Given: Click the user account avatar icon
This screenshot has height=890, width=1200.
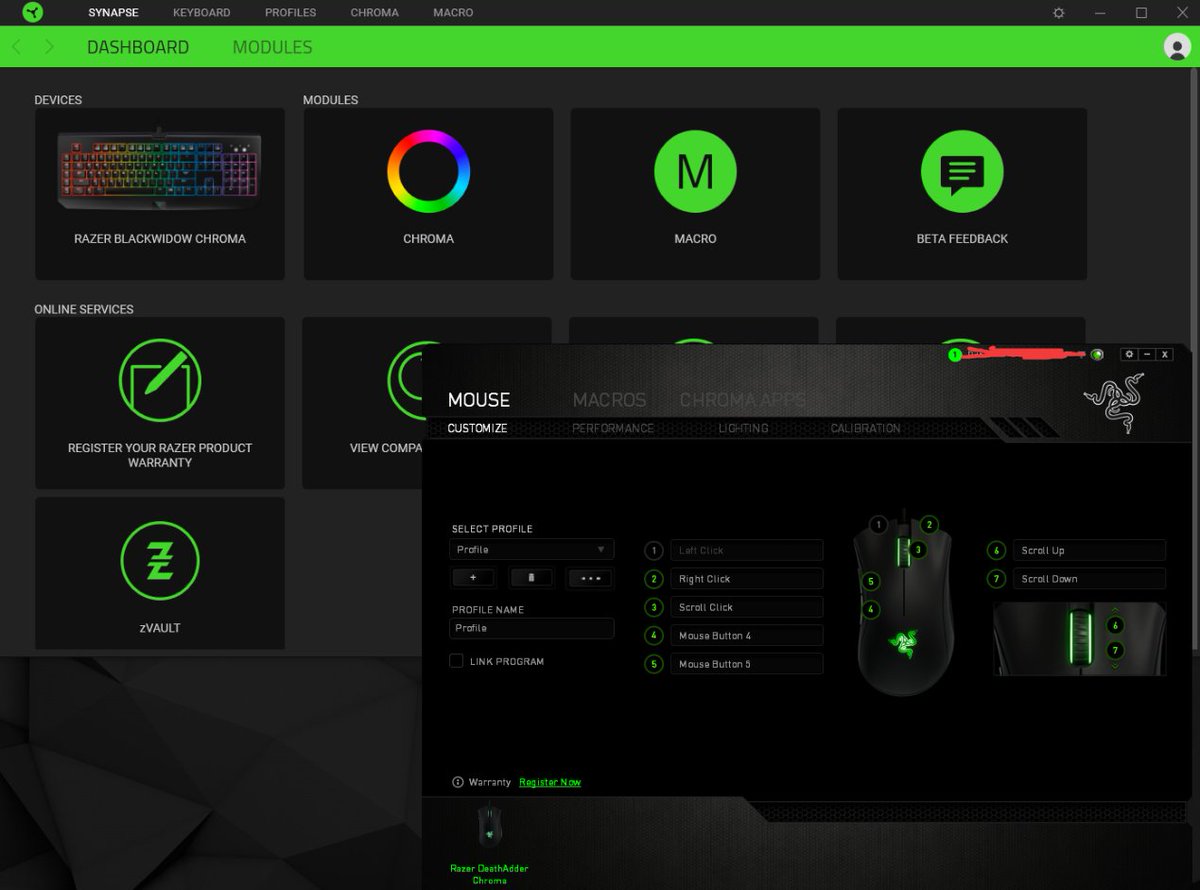Looking at the screenshot, I should [x=1177, y=47].
